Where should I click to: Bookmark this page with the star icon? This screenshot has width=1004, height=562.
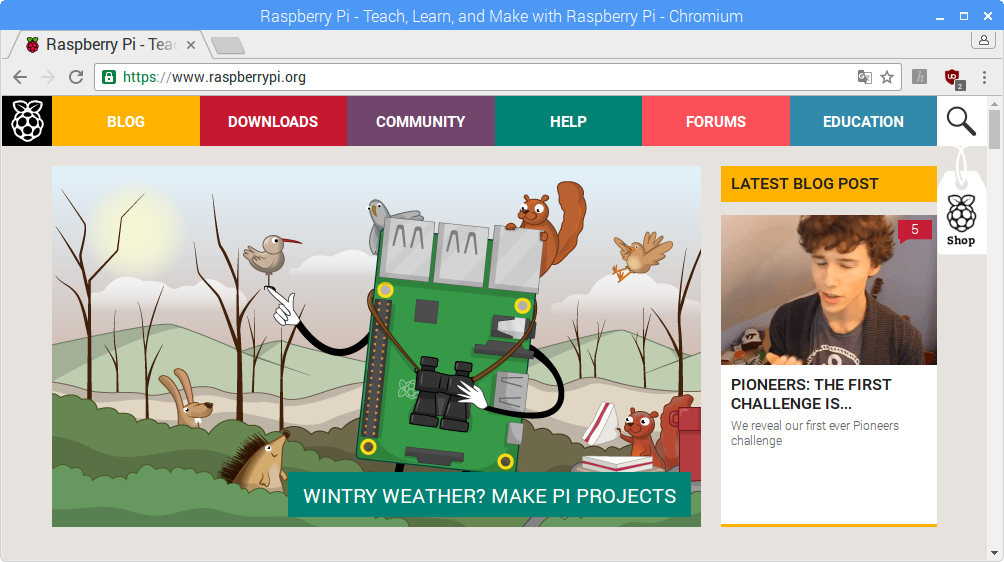[887, 77]
